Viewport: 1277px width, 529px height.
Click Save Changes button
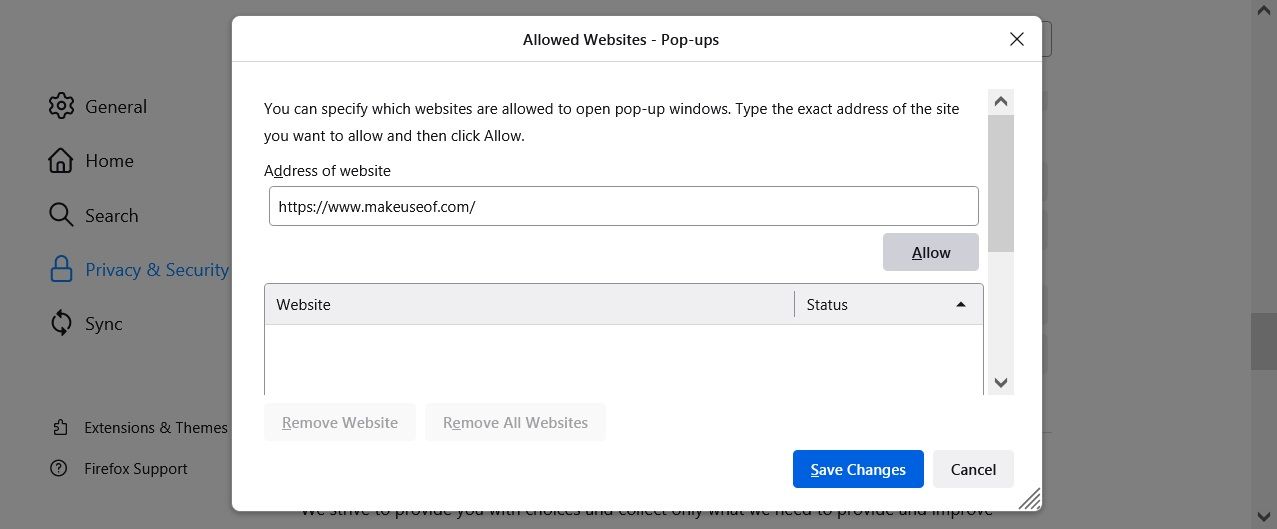pos(857,469)
